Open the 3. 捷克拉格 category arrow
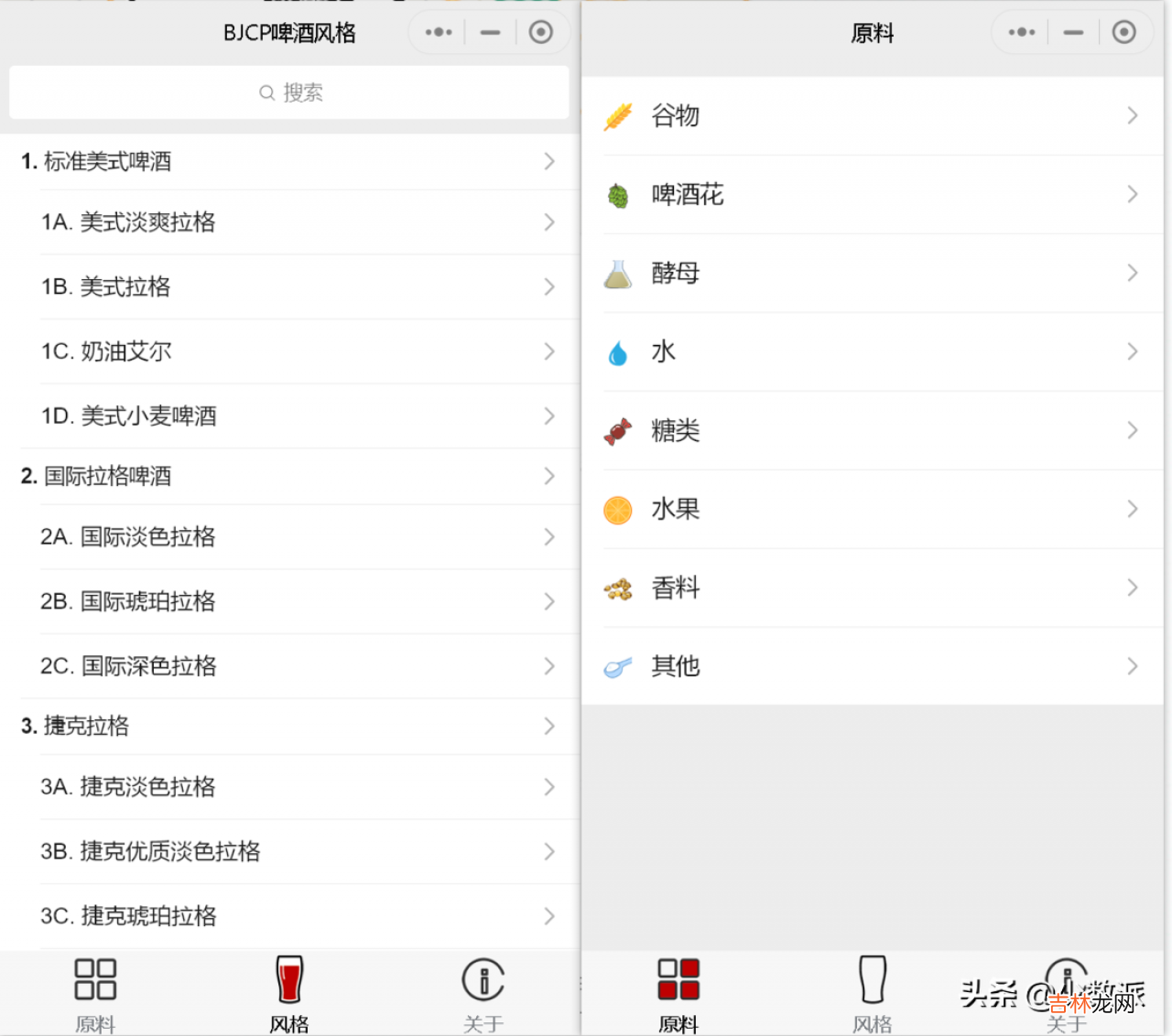1172x1036 pixels. click(x=549, y=726)
